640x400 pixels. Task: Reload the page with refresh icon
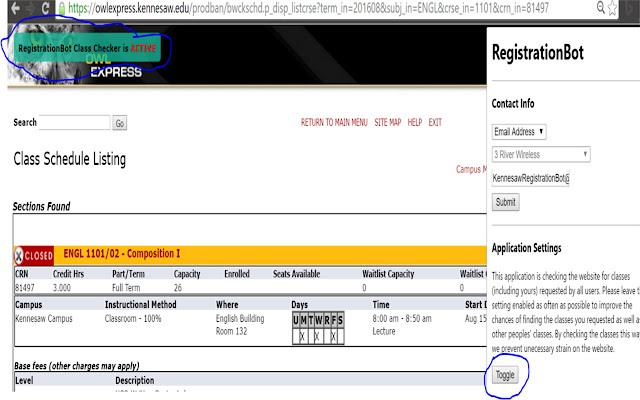pyautogui.click(x=45, y=8)
